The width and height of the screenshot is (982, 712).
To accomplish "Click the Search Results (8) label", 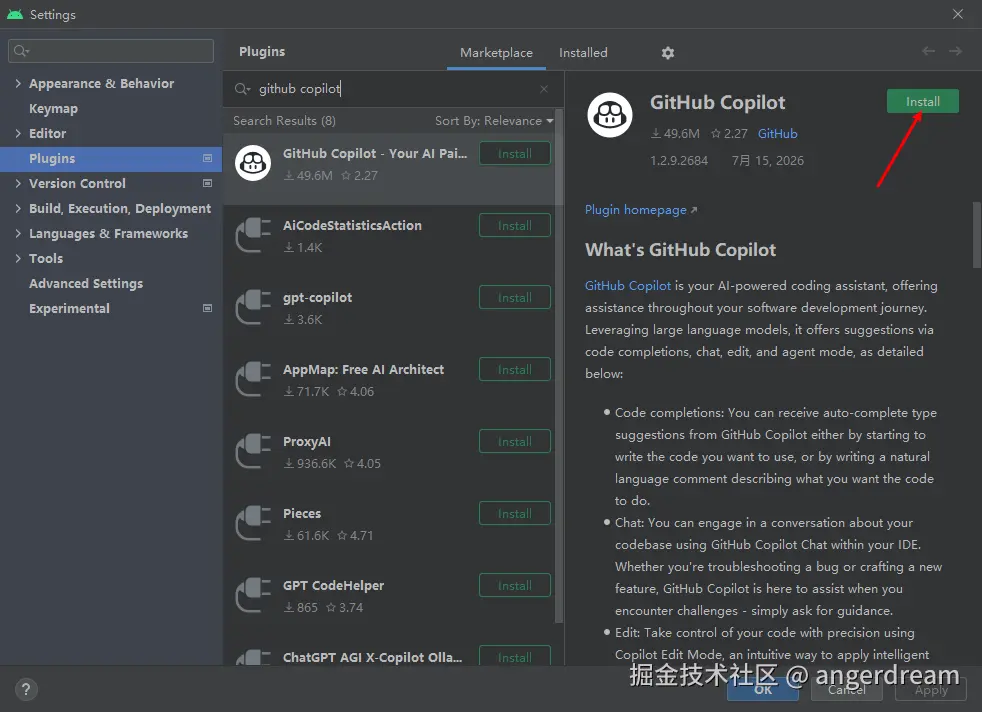I will coord(284,121).
